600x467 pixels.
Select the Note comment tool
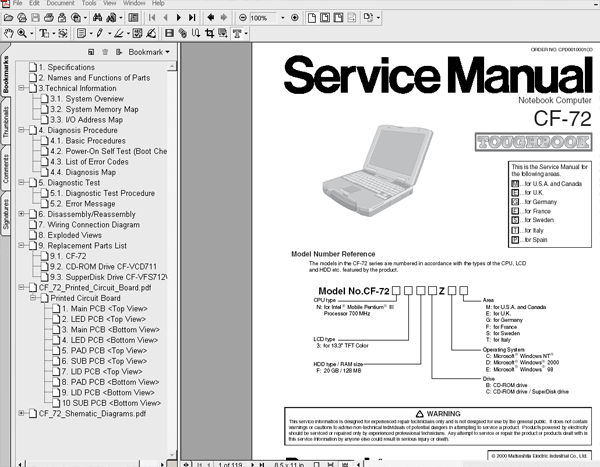click(x=81, y=34)
